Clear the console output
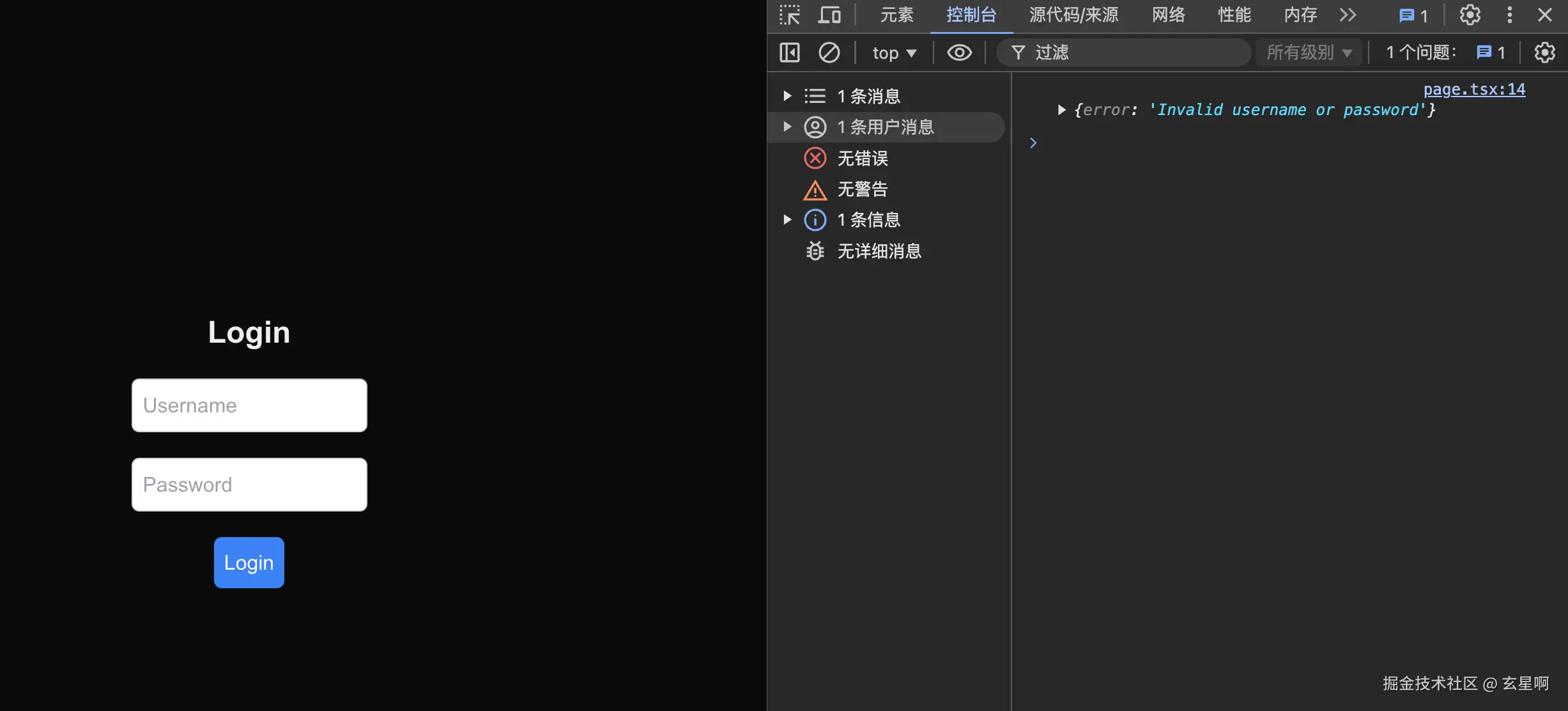 coord(829,52)
